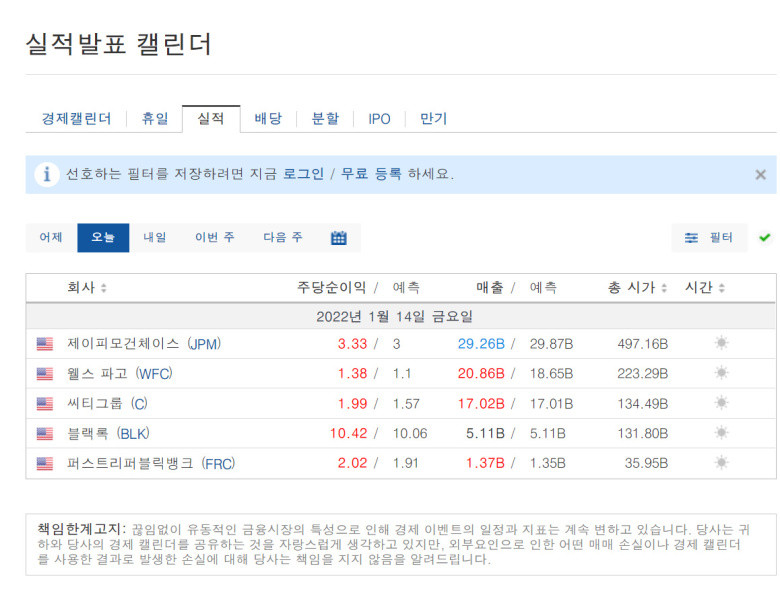Select the 실적 tab
The width and height of the screenshot is (780, 591).
[211, 119]
